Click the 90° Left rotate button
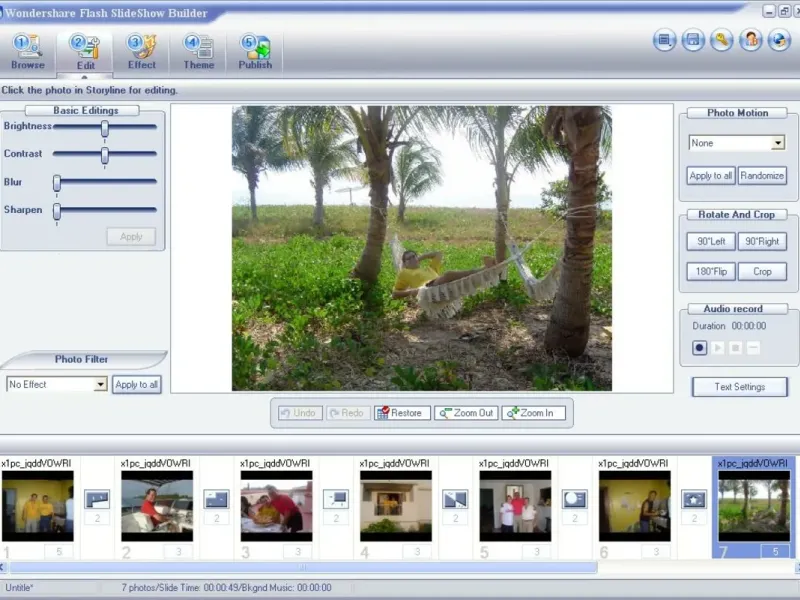The image size is (800, 600). tap(710, 241)
